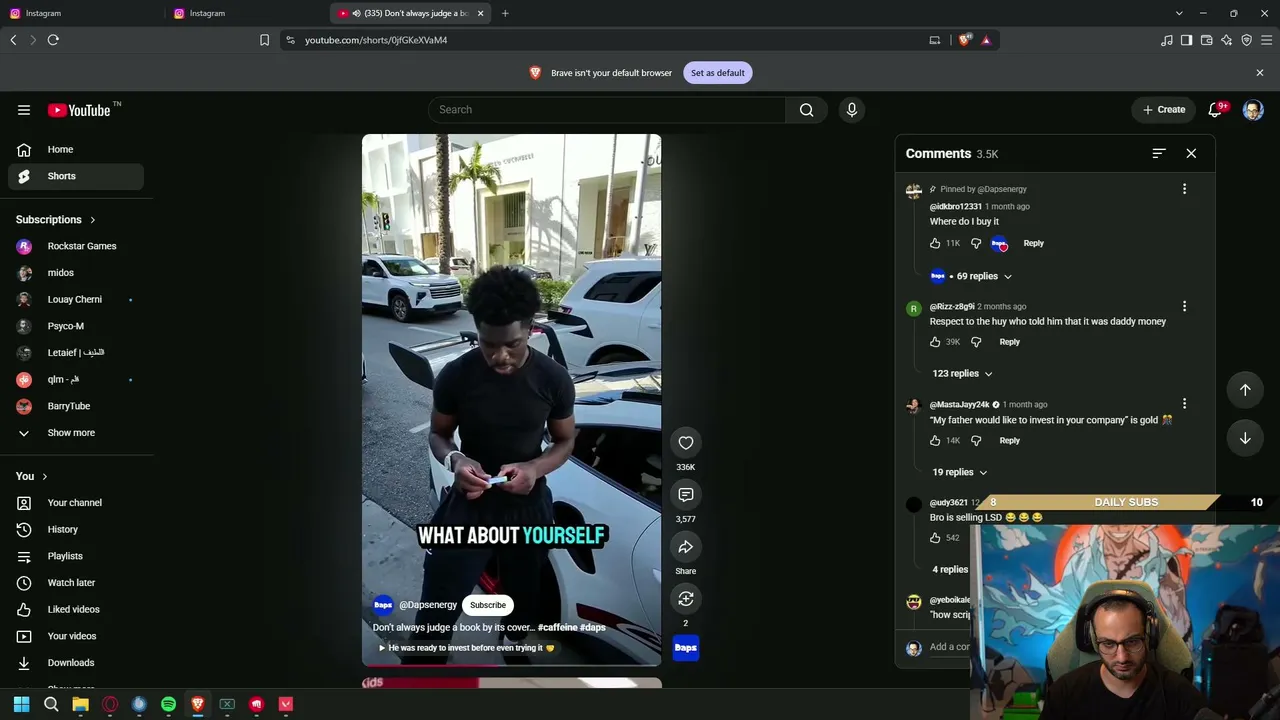Submit search using the magnifier button
Screen dimensions: 1280x720
pos(806,110)
